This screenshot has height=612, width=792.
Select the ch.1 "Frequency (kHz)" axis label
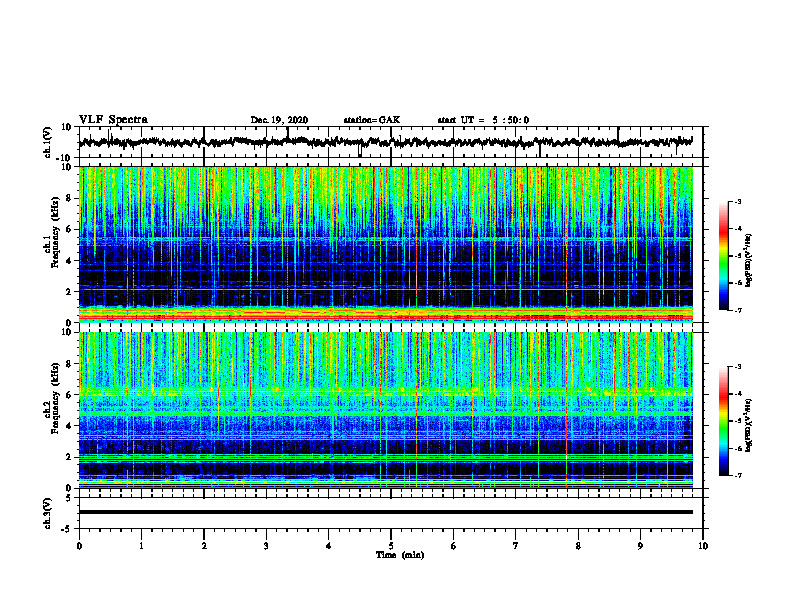click(55, 233)
